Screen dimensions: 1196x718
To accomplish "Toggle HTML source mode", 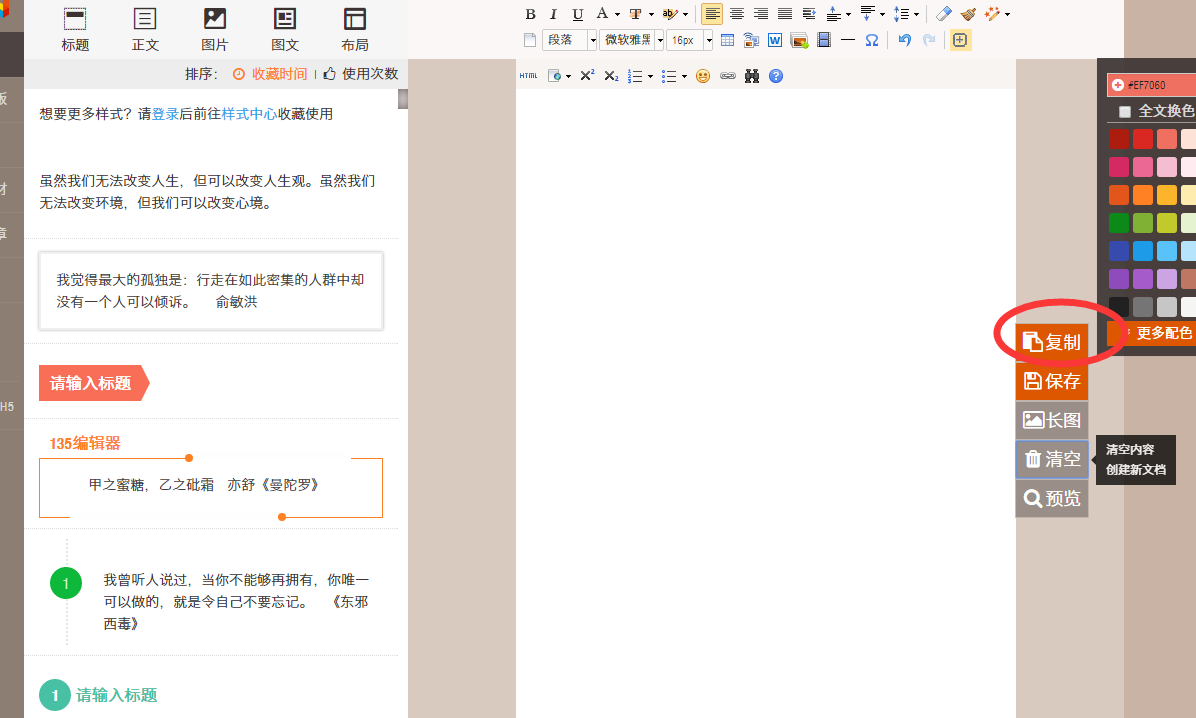I will tap(528, 76).
